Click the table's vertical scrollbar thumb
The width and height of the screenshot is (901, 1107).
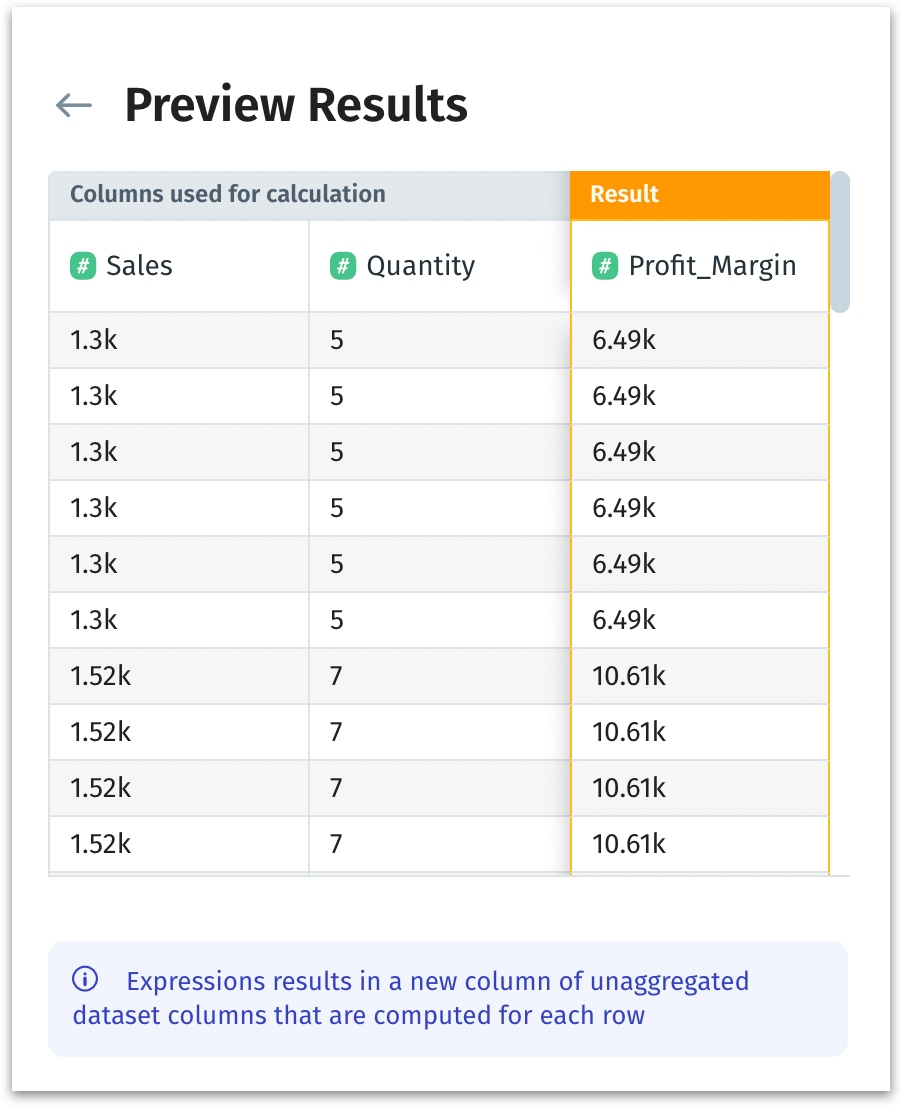[x=840, y=242]
